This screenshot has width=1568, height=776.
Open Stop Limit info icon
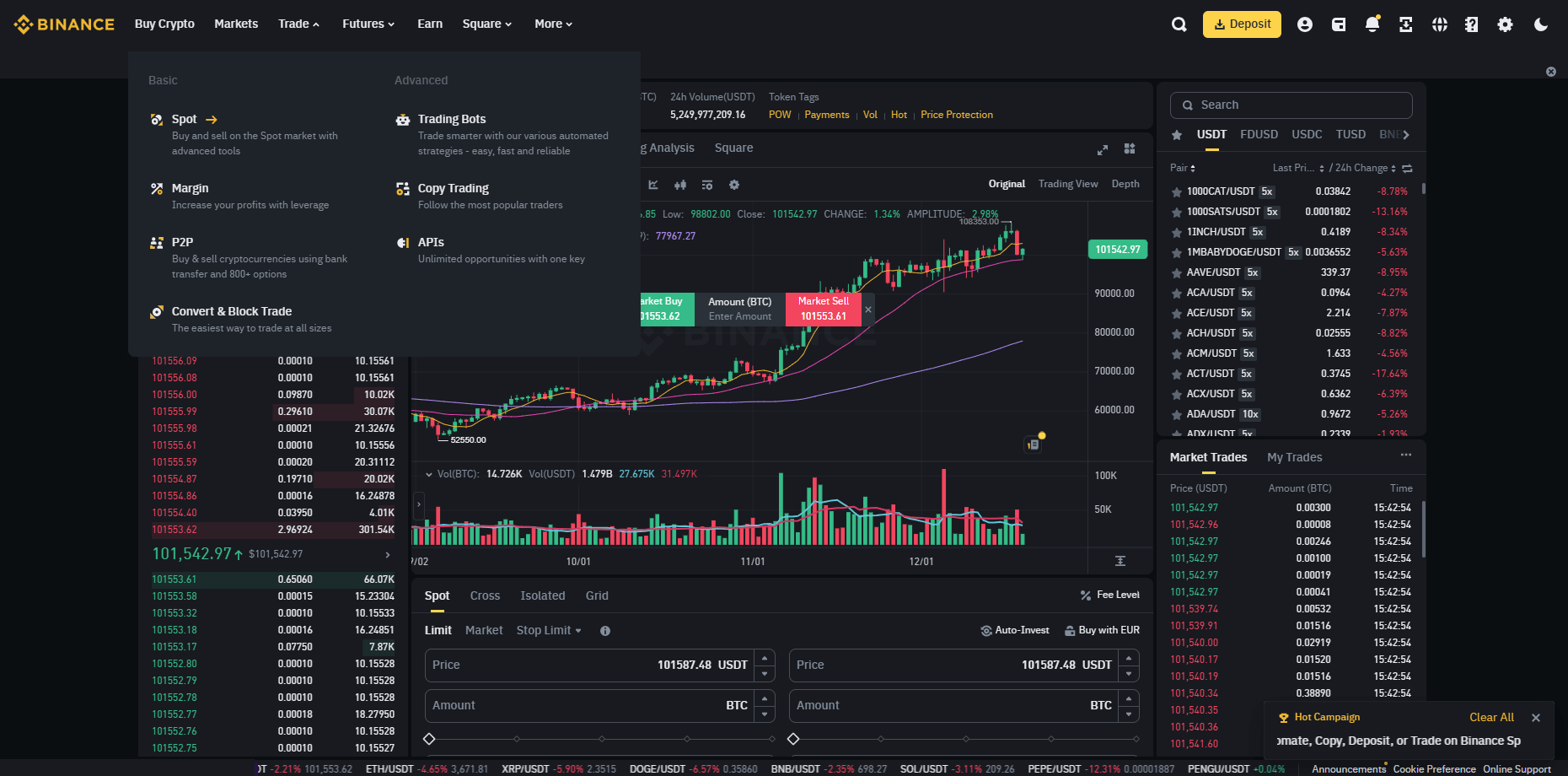coord(605,631)
